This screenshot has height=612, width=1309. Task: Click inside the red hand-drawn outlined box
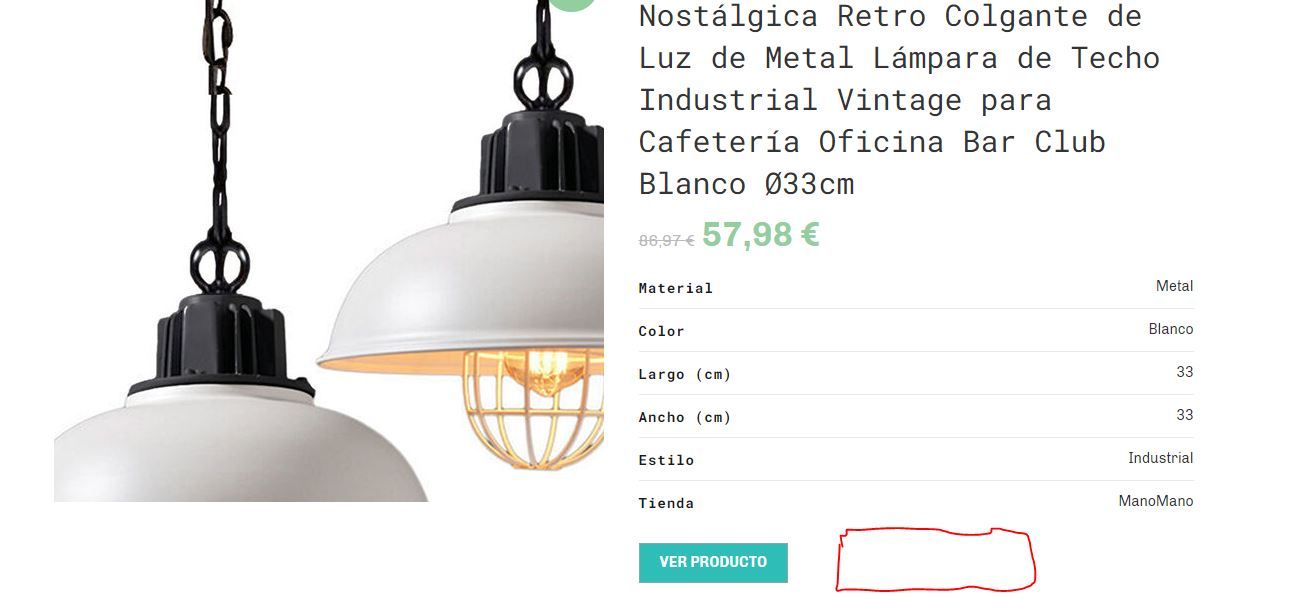(x=935, y=559)
